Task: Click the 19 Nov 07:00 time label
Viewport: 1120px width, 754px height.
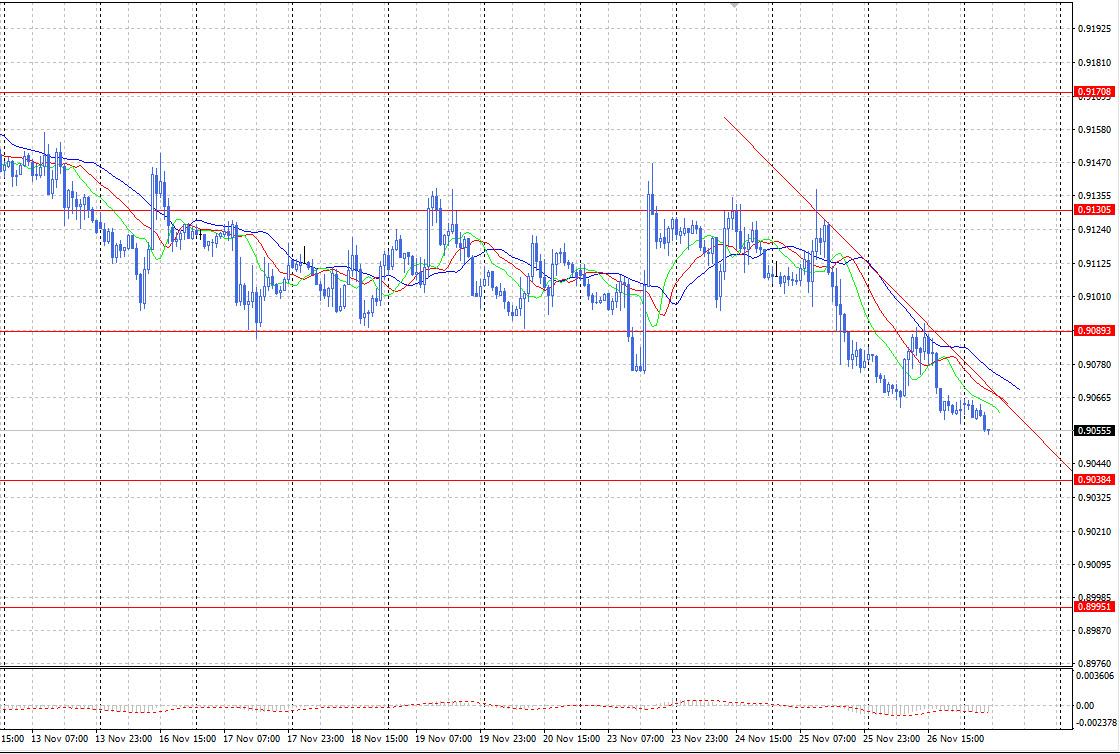Action: [x=444, y=739]
